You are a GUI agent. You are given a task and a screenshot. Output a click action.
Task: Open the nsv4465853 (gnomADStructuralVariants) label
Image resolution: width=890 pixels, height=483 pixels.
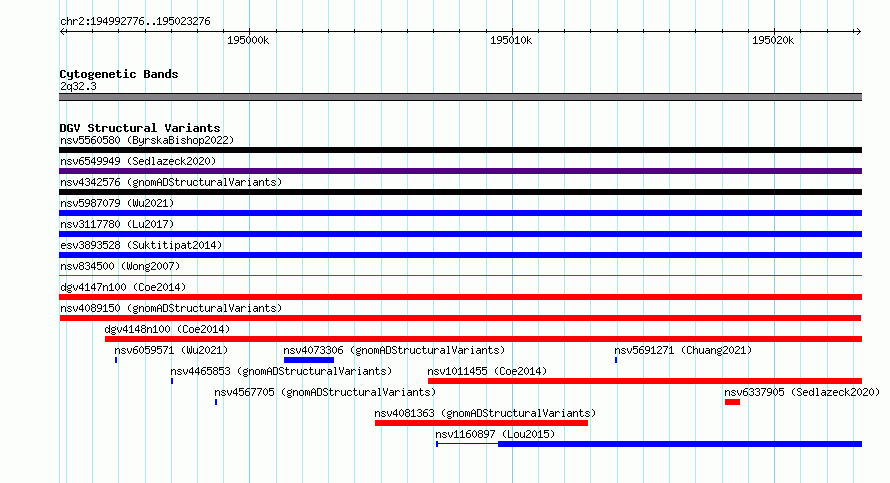click(281, 371)
